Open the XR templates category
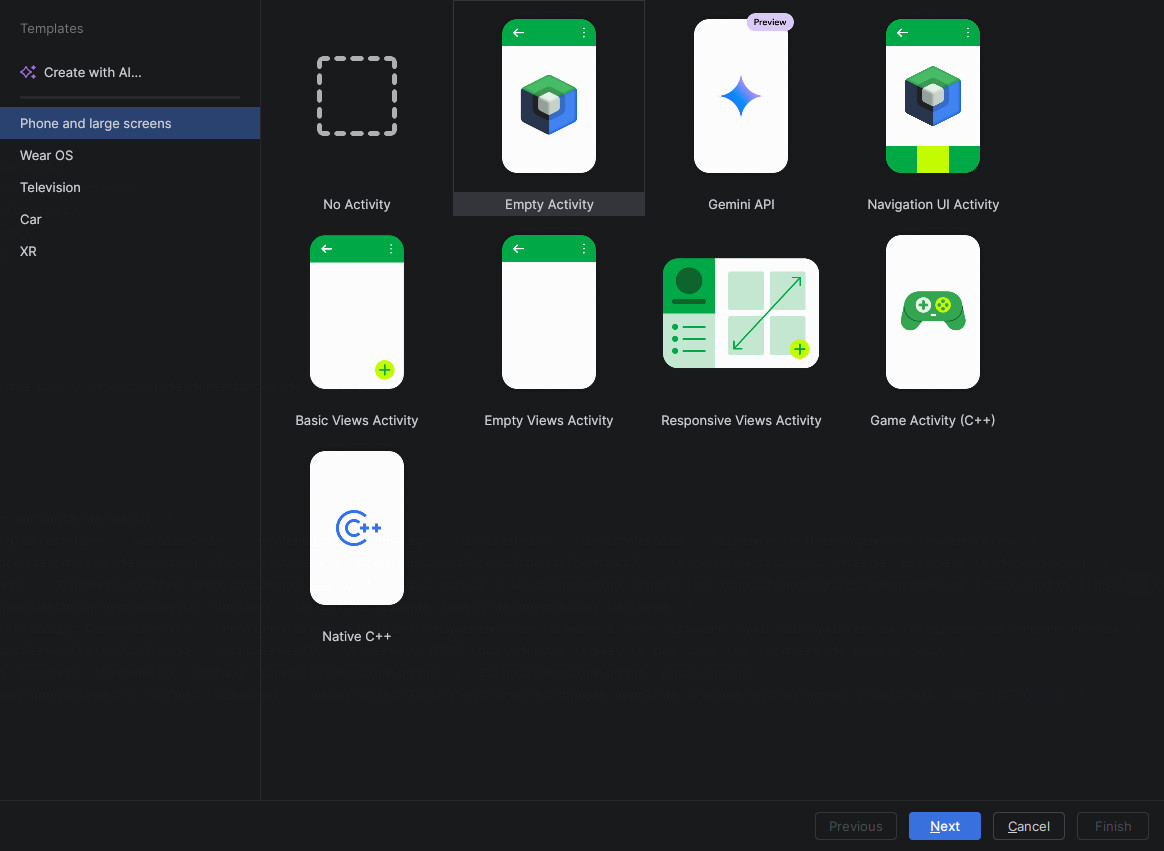1164x851 pixels. [130, 251]
